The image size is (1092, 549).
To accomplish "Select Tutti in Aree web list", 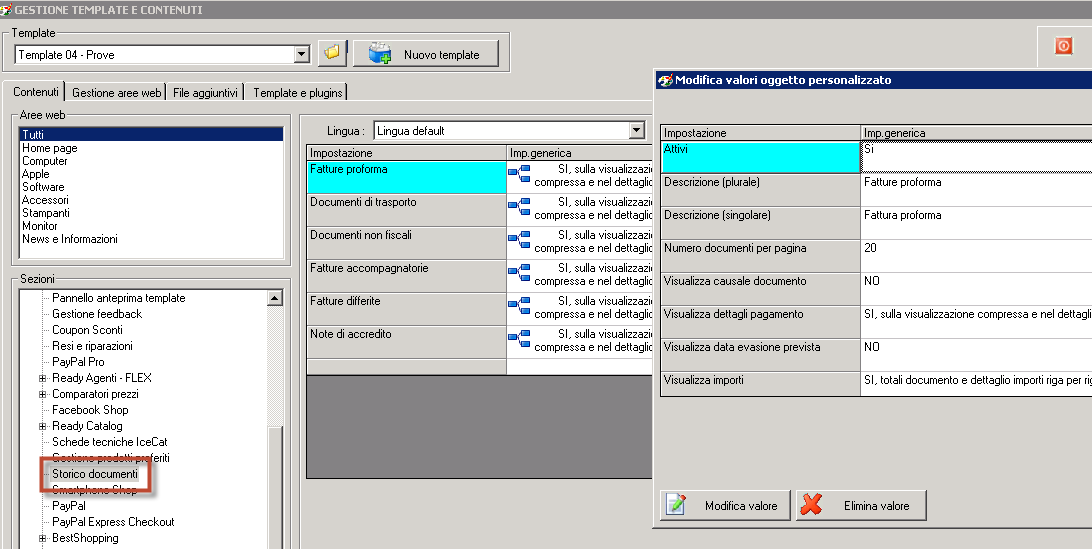I will click(x=151, y=134).
